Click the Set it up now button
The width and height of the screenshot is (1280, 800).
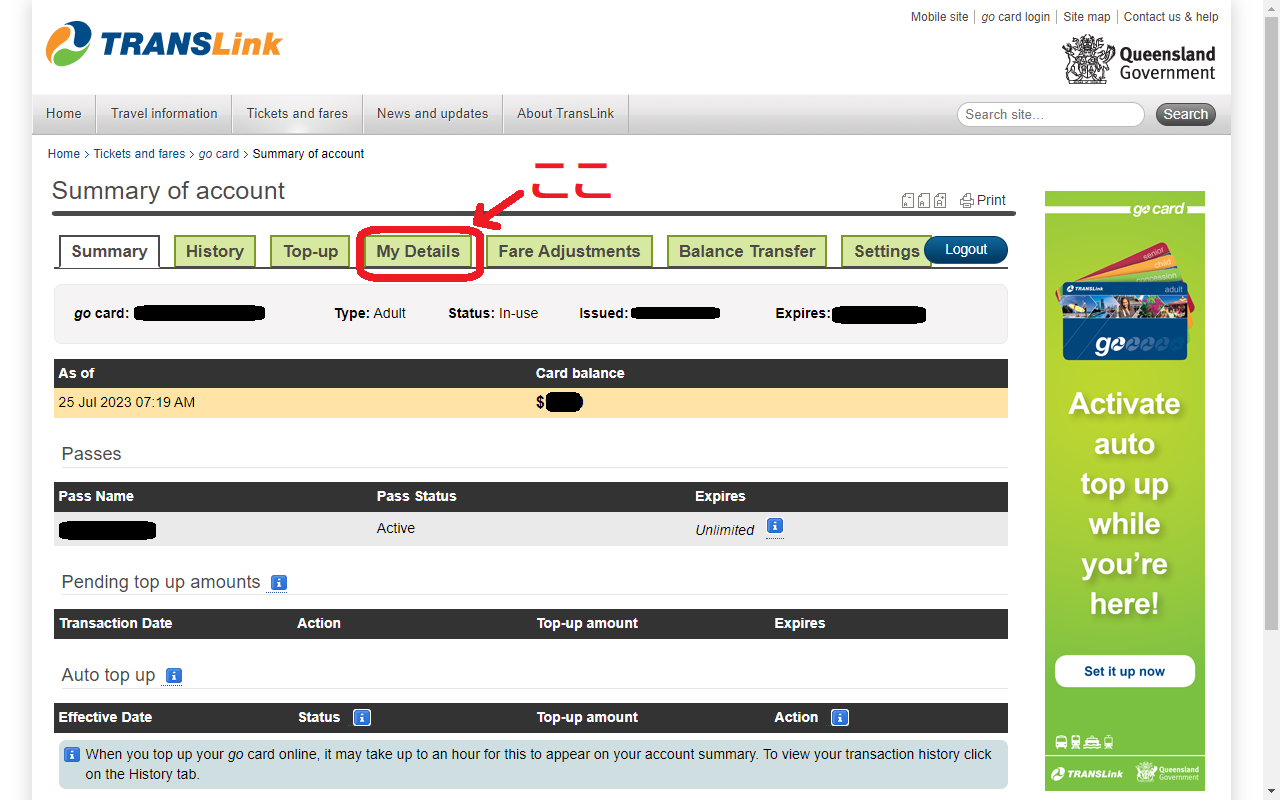tap(1125, 671)
